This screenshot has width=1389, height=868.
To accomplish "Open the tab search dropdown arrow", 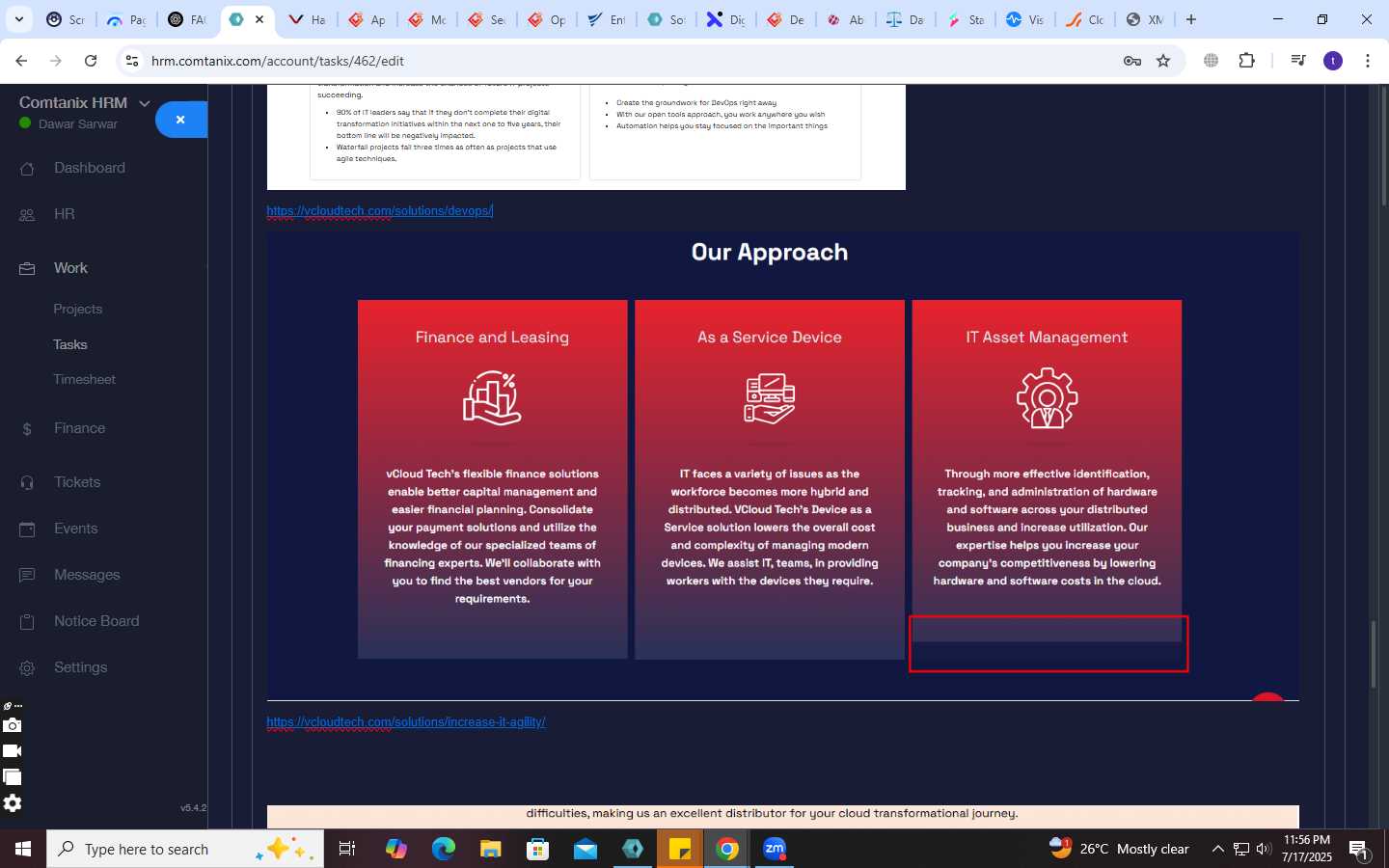I will [19, 19].
